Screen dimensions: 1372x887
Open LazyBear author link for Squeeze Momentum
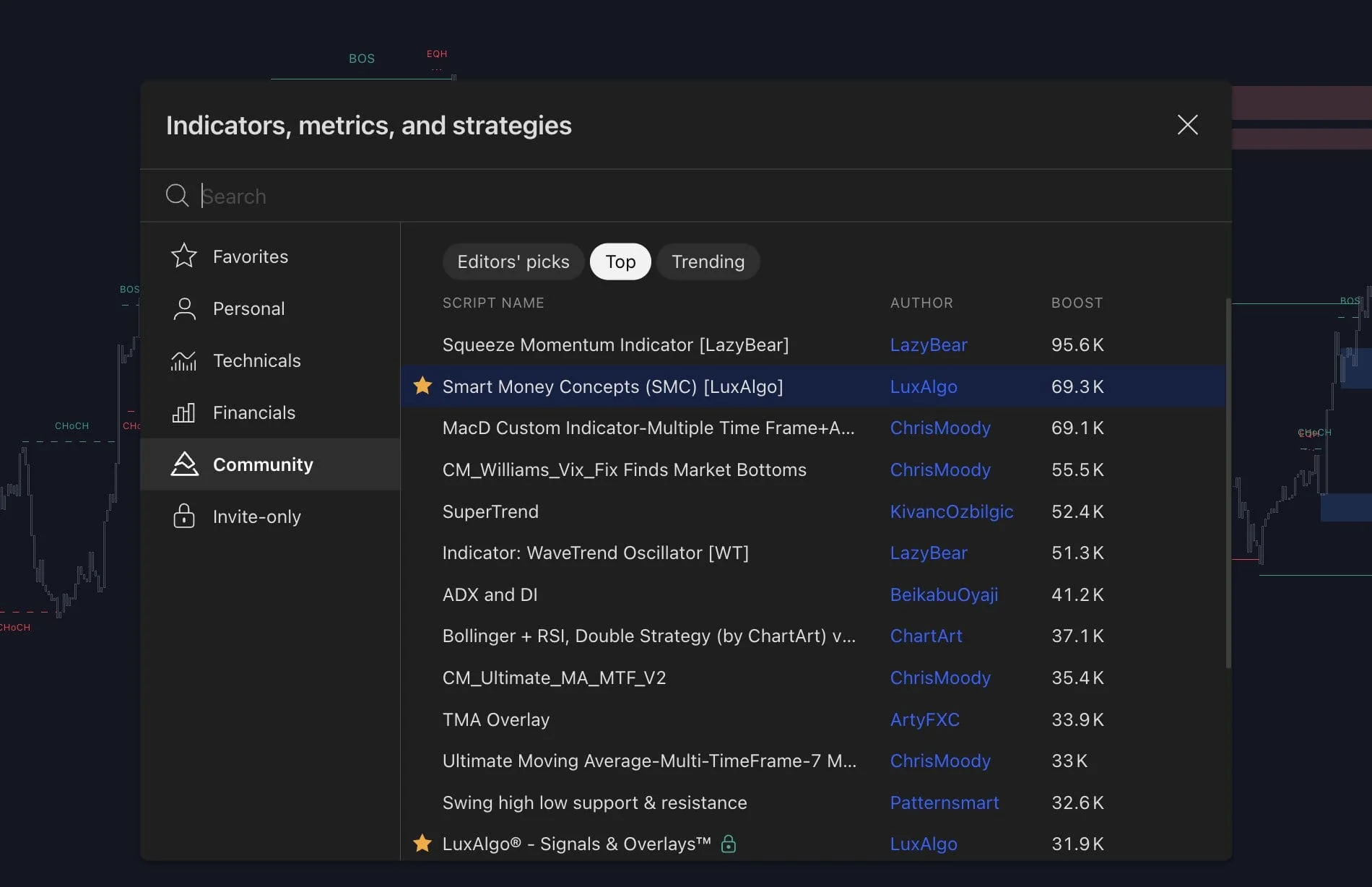point(928,345)
